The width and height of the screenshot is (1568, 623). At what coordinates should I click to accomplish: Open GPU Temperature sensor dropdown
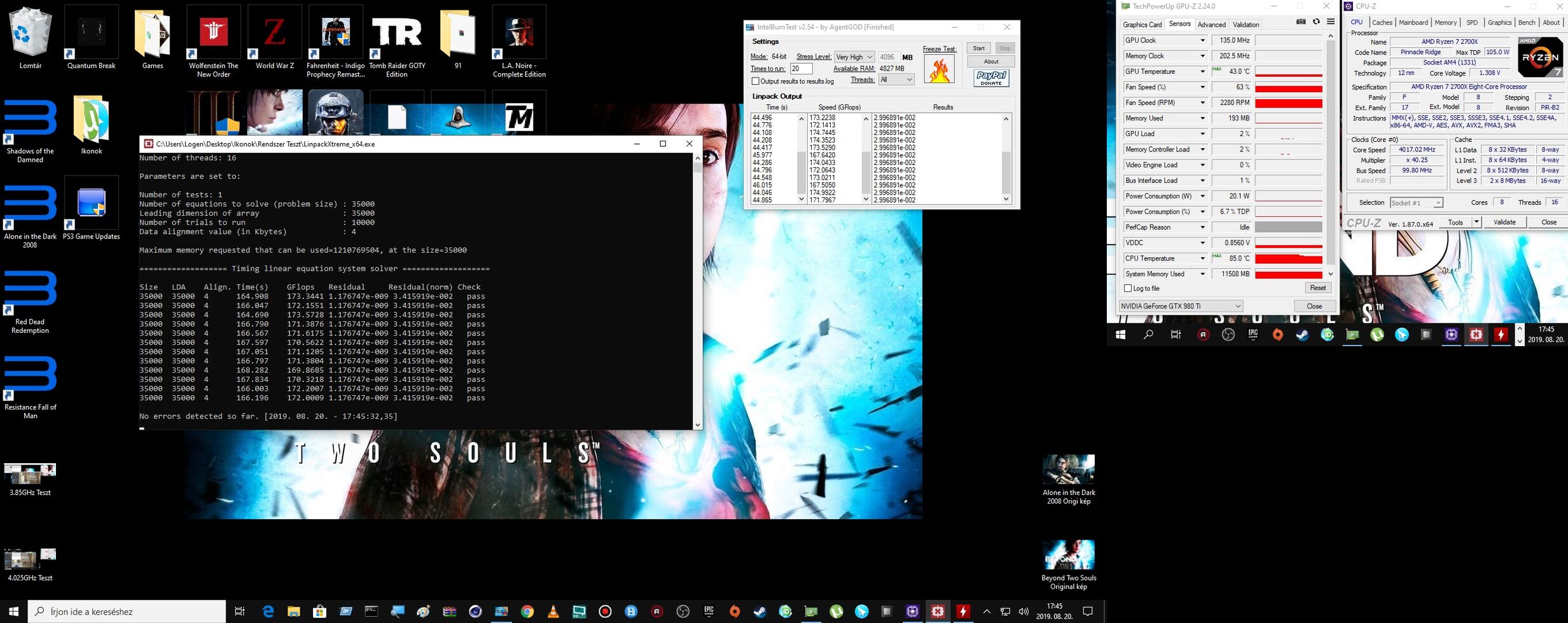(x=1202, y=71)
